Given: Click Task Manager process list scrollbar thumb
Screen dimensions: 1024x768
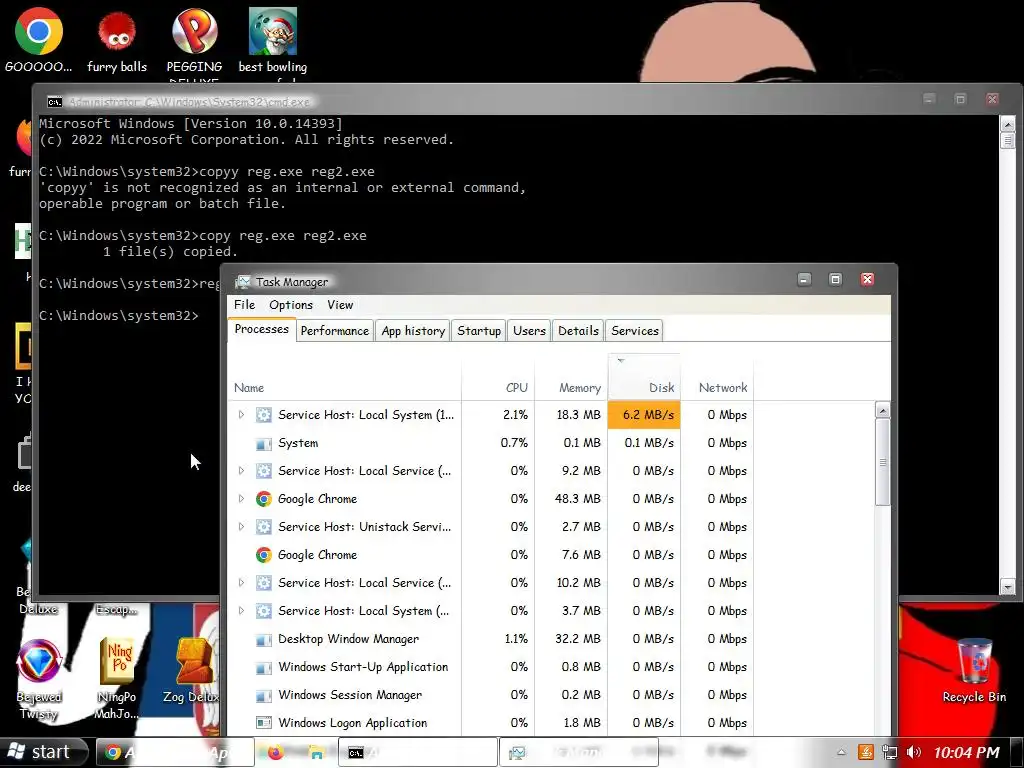Looking at the screenshot, I should coord(882,462).
